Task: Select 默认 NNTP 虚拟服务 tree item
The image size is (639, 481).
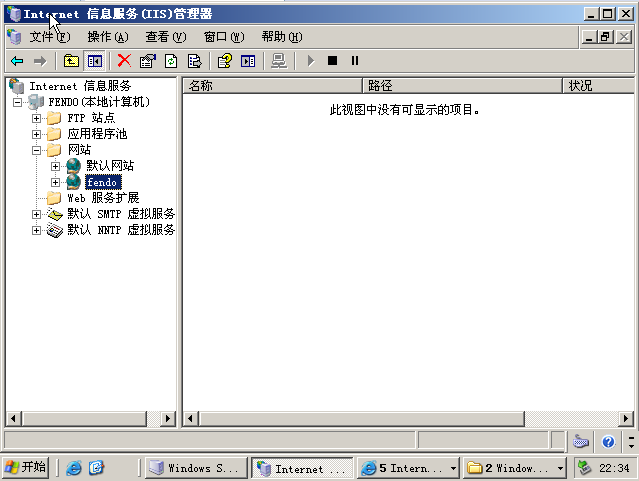Action: [x=121, y=230]
